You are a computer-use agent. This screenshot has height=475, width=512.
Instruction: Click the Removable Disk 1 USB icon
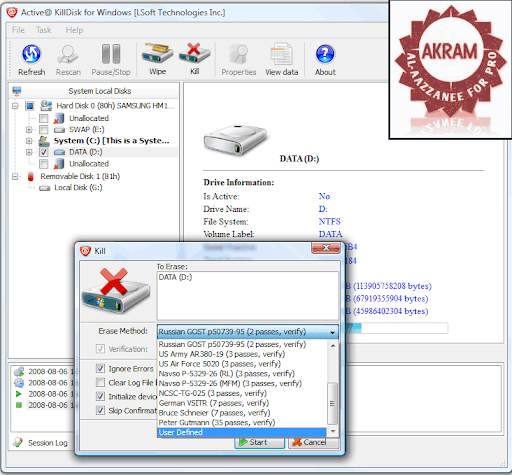(31, 176)
